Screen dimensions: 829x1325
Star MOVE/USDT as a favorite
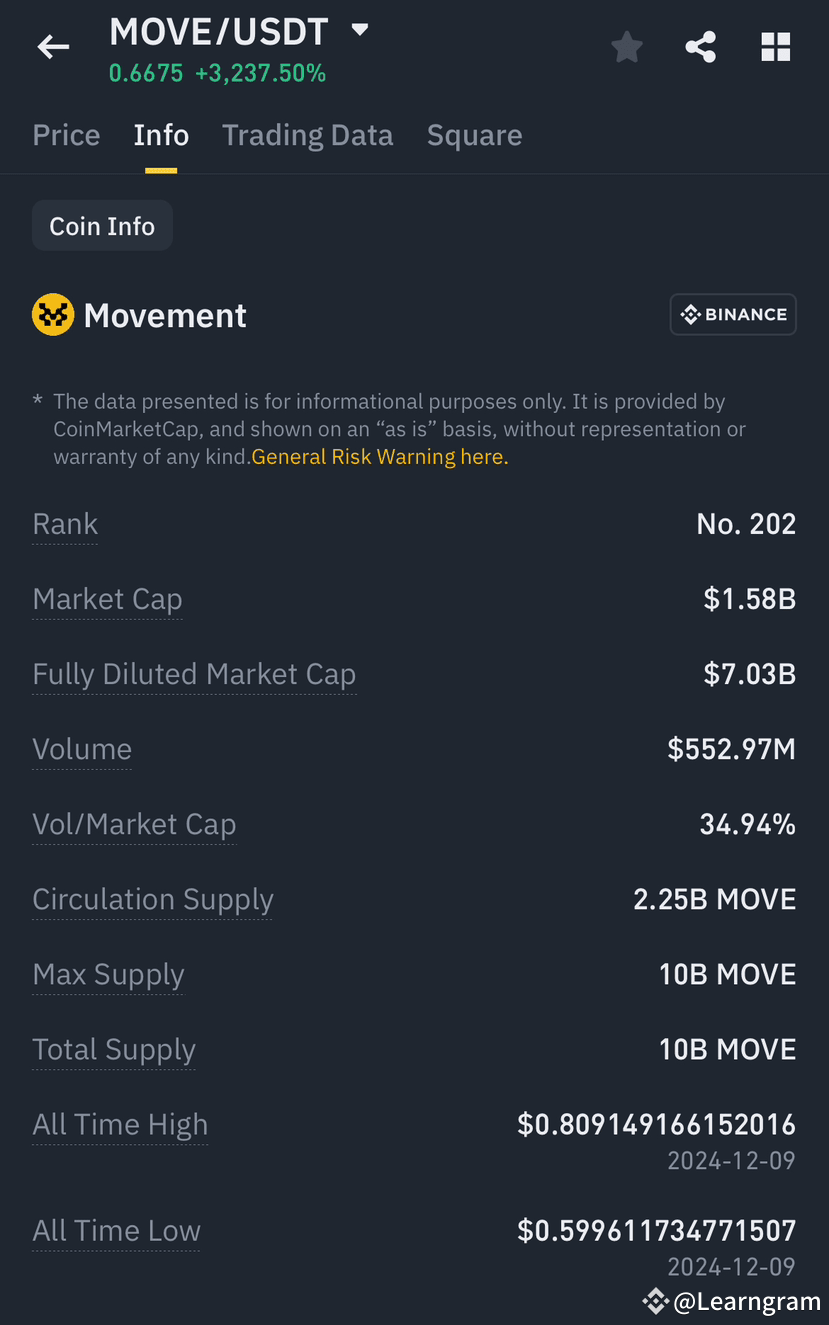pos(626,46)
